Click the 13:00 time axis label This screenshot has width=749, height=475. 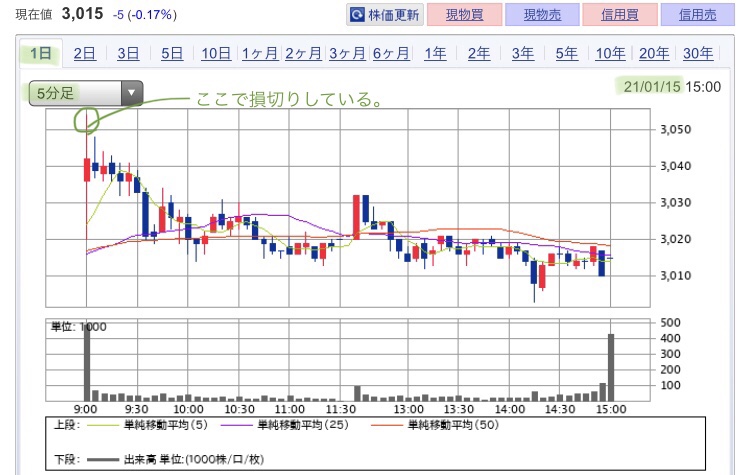pyautogui.click(x=409, y=409)
